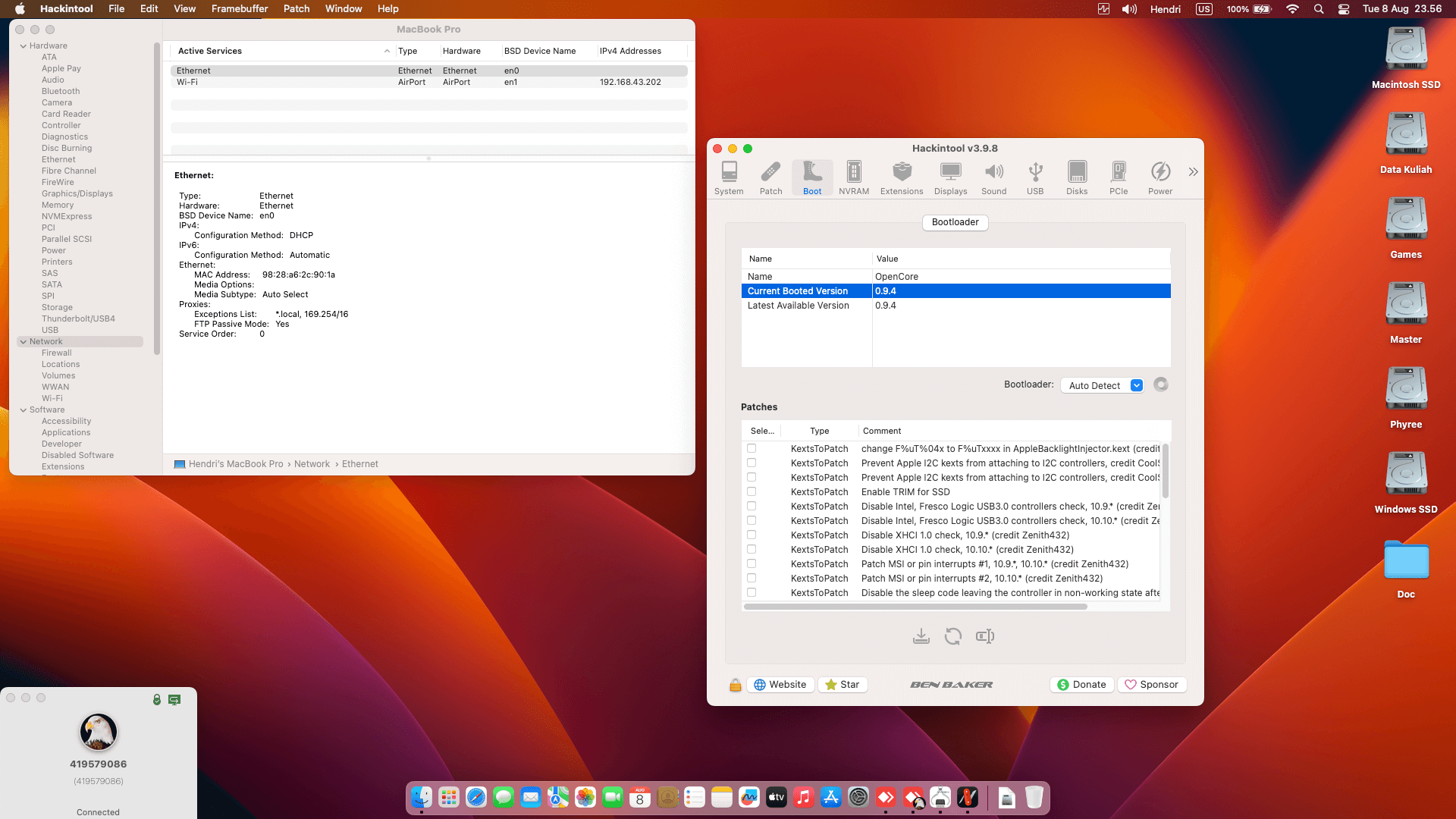
Task: Show more toolbar items with double chevron
Action: coord(1193,172)
